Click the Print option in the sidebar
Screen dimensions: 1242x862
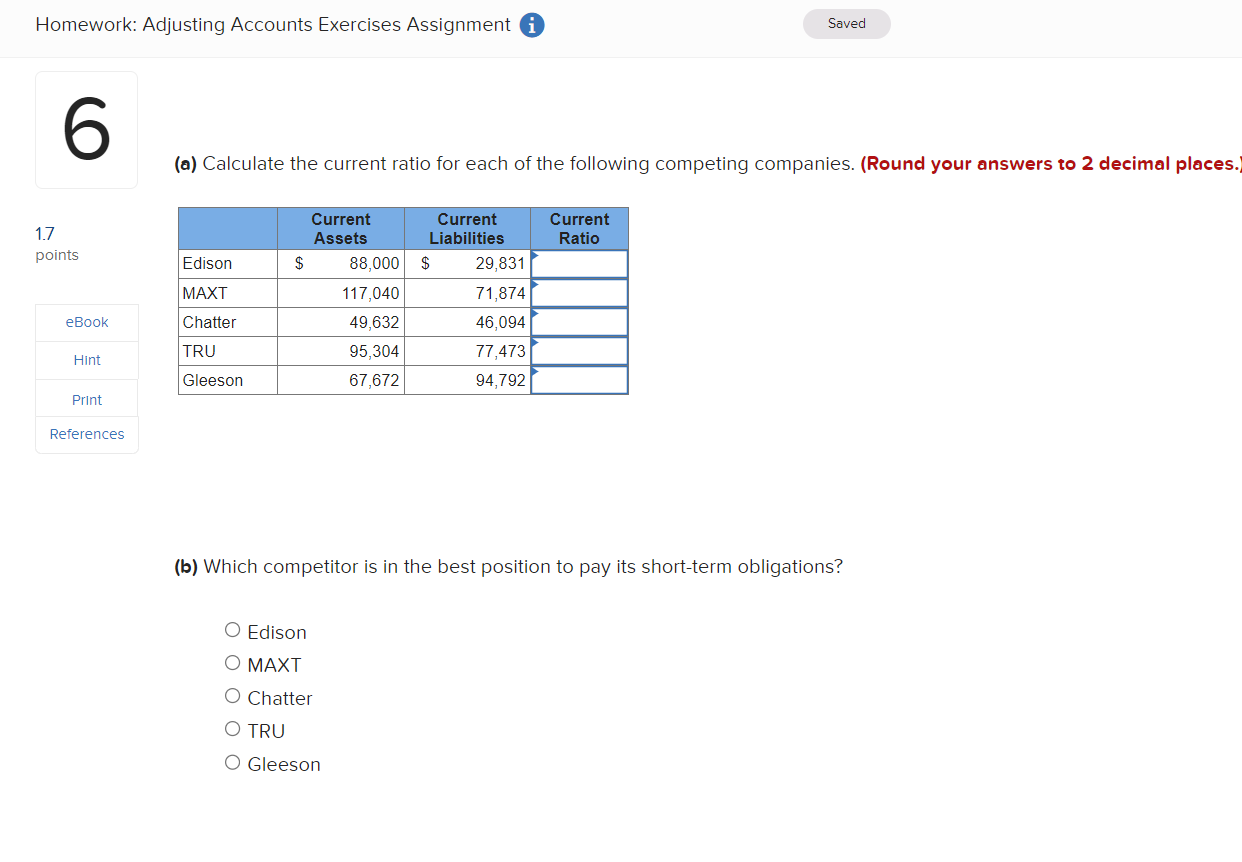(86, 398)
